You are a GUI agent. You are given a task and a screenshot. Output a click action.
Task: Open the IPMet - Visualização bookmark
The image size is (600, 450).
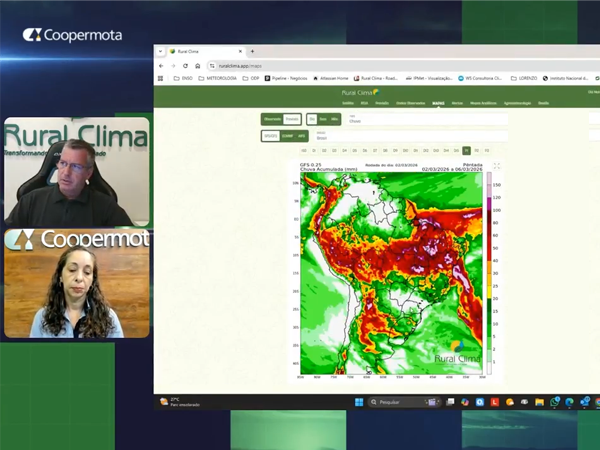429,78
